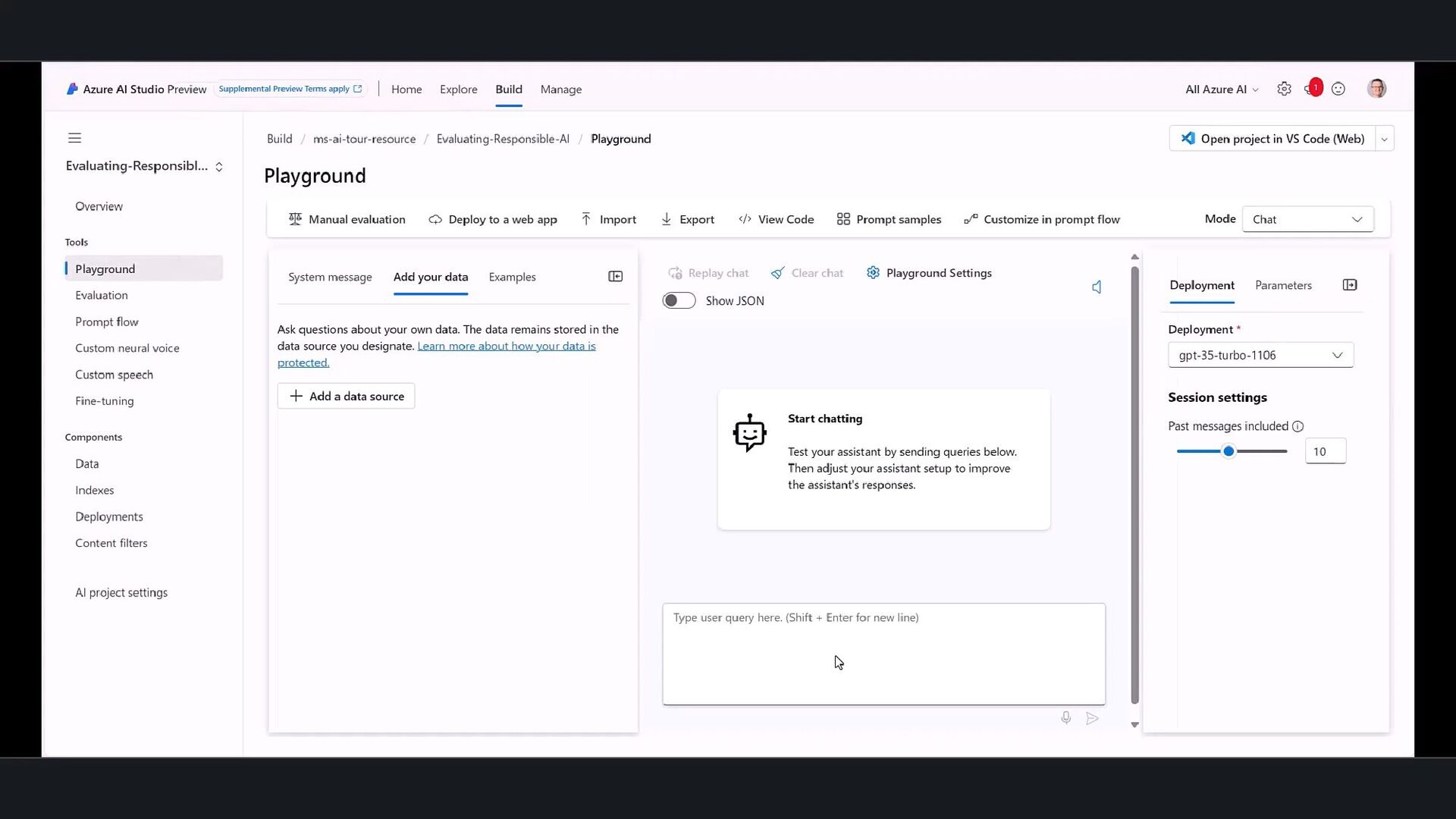Open Indexes under Components
The image size is (1456, 819).
coord(95,490)
